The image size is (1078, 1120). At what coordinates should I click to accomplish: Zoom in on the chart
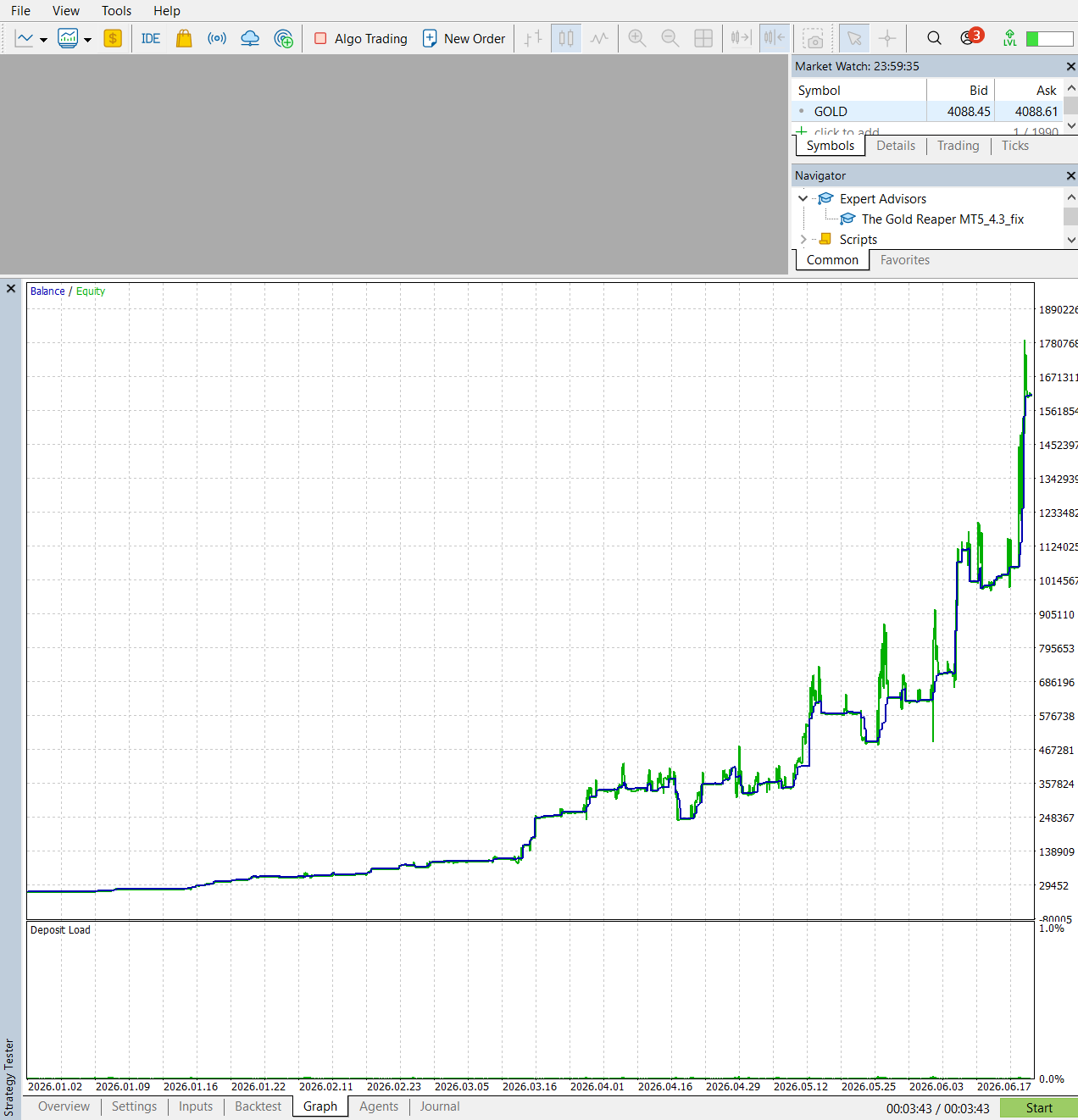click(637, 39)
